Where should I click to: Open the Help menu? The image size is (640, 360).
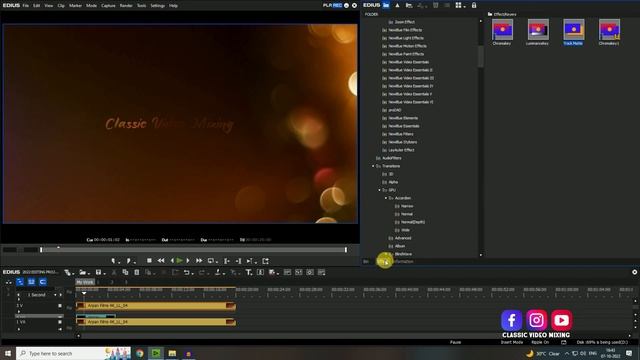click(x=173, y=6)
